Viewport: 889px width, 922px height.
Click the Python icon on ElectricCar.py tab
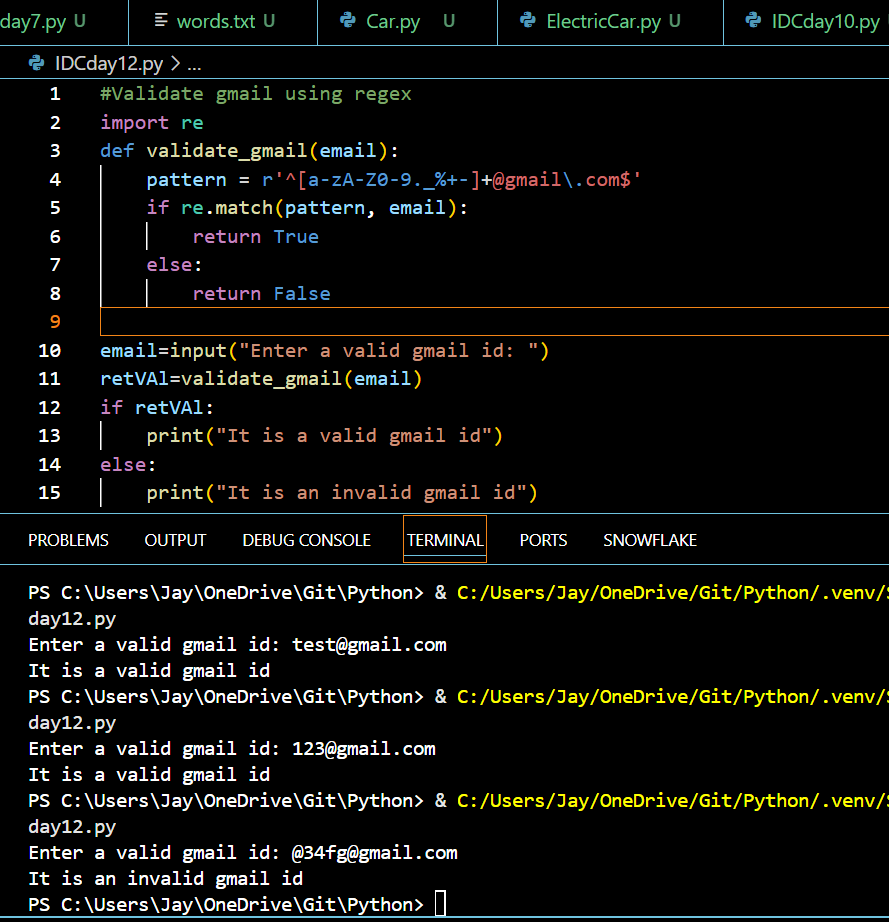[x=528, y=21]
